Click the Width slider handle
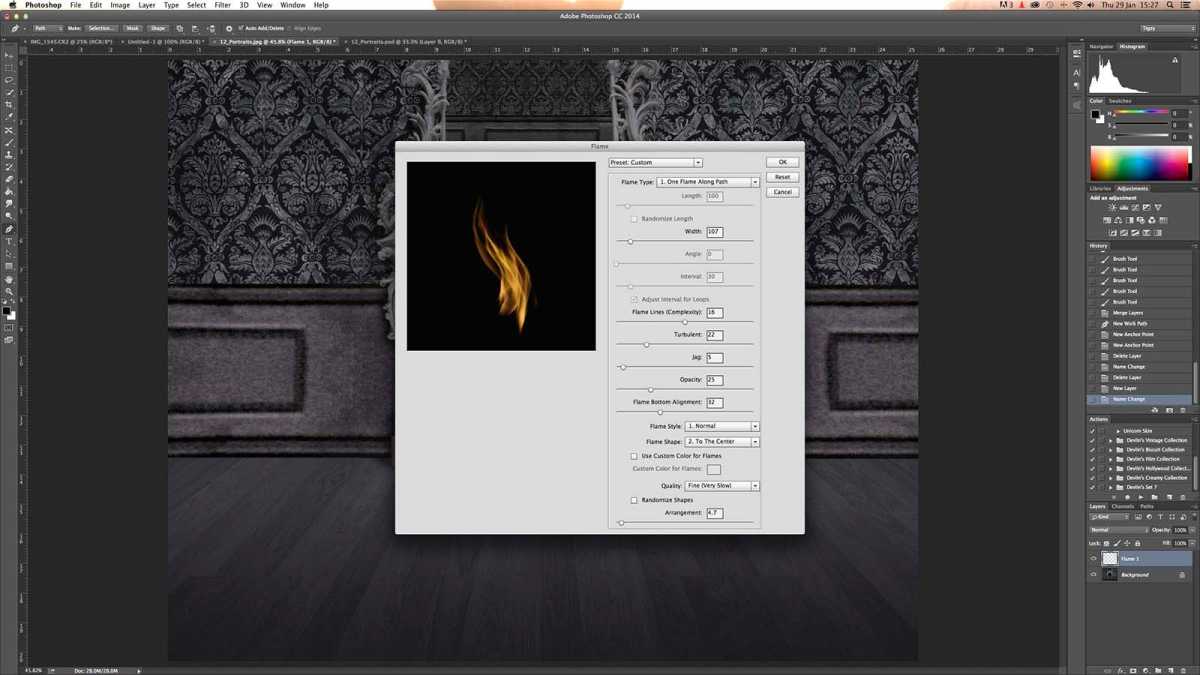 tap(630, 242)
